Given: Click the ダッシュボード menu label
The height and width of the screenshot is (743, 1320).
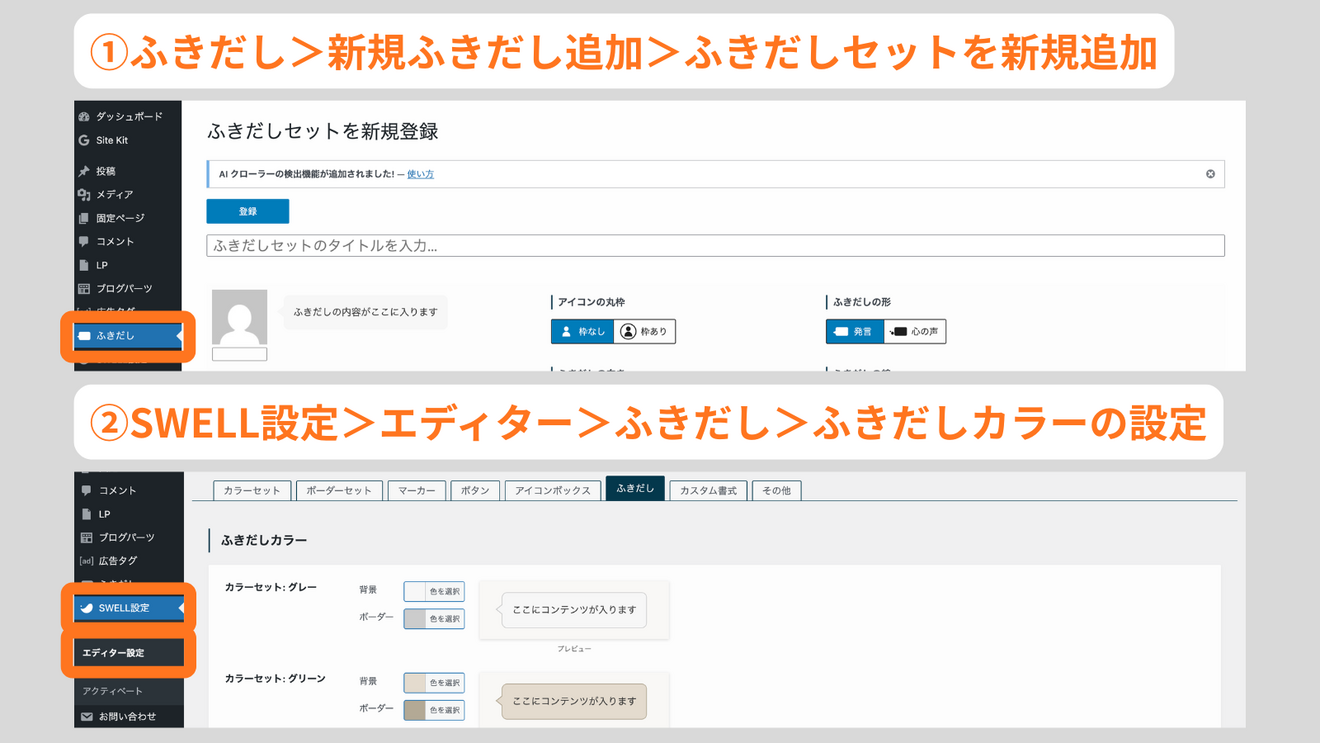Looking at the screenshot, I should point(129,117).
